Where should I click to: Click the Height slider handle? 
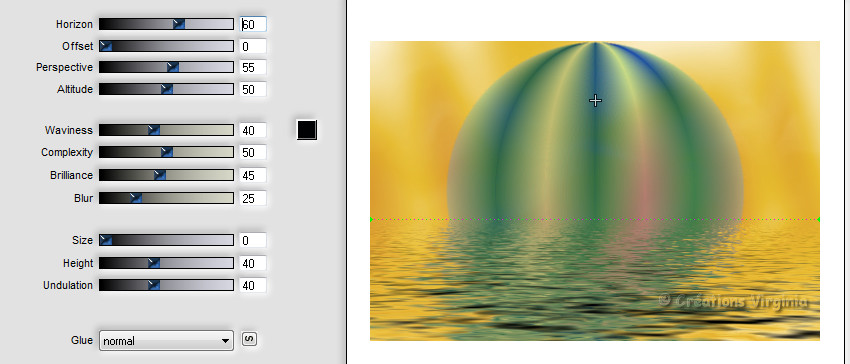pos(154,263)
